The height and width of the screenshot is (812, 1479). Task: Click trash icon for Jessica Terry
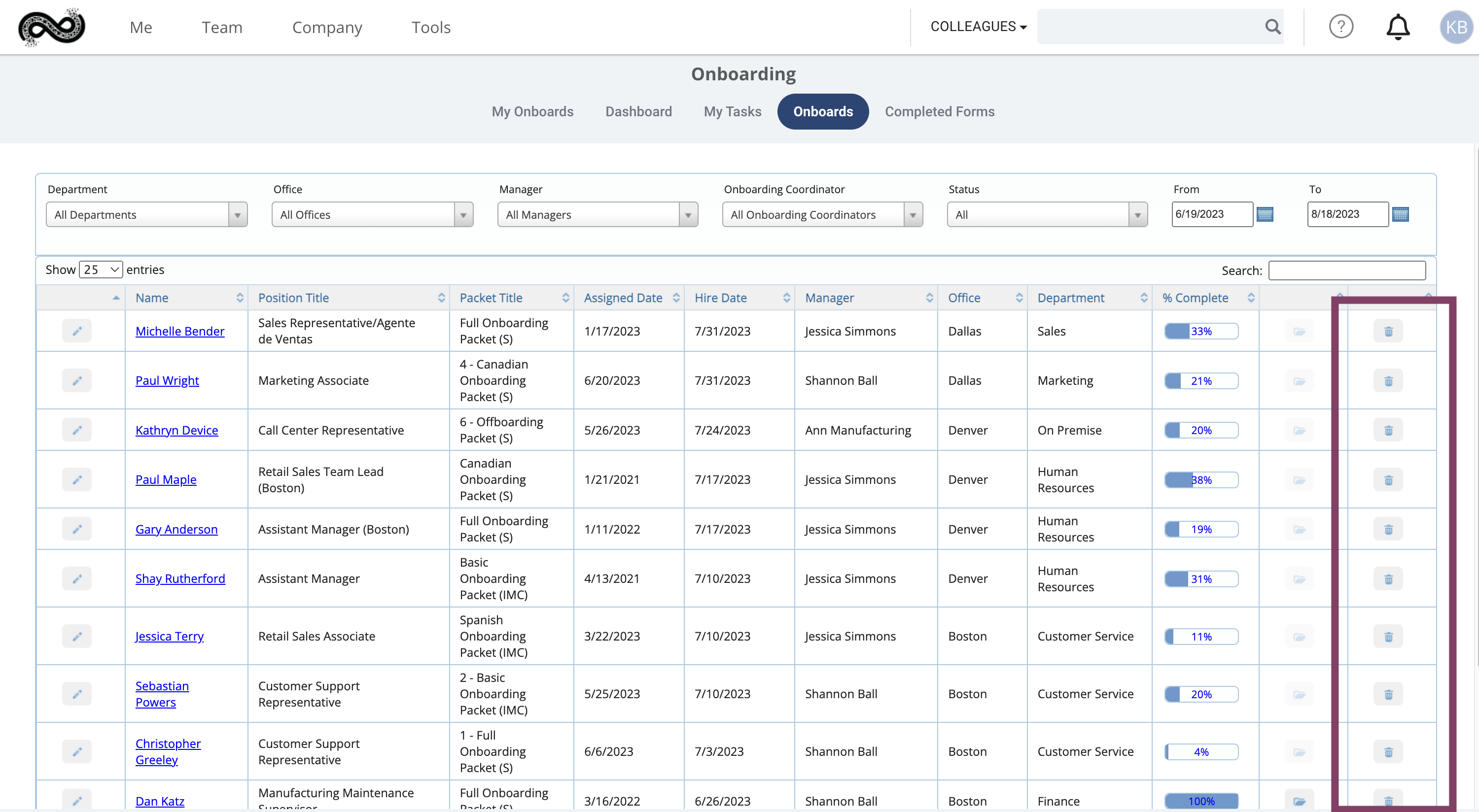pos(1388,637)
